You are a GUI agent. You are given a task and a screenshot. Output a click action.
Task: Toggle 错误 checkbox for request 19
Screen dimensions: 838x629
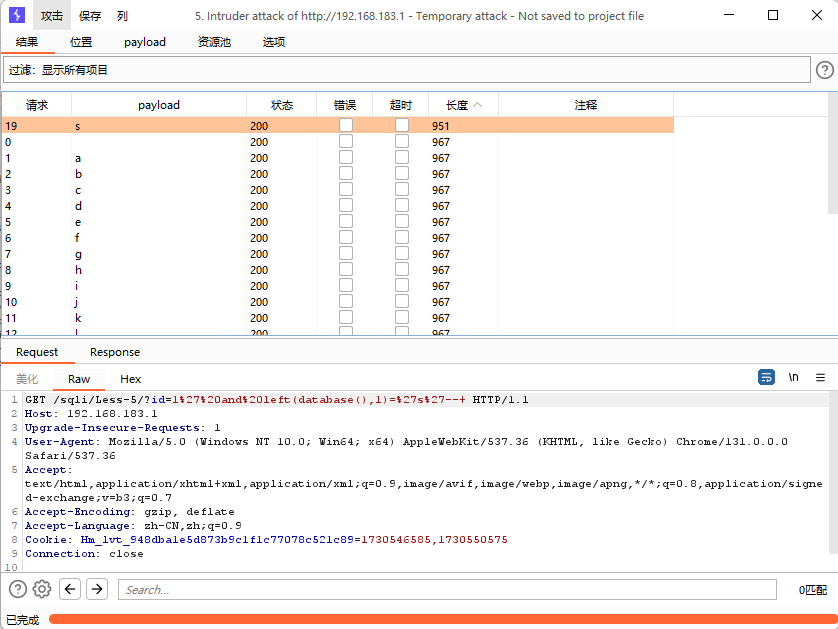346,125
